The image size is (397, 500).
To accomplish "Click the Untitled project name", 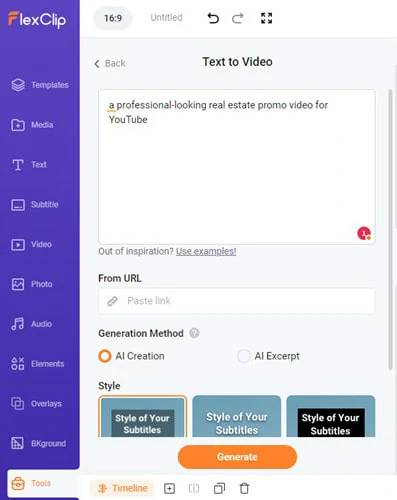I will (x=166, y=18).
